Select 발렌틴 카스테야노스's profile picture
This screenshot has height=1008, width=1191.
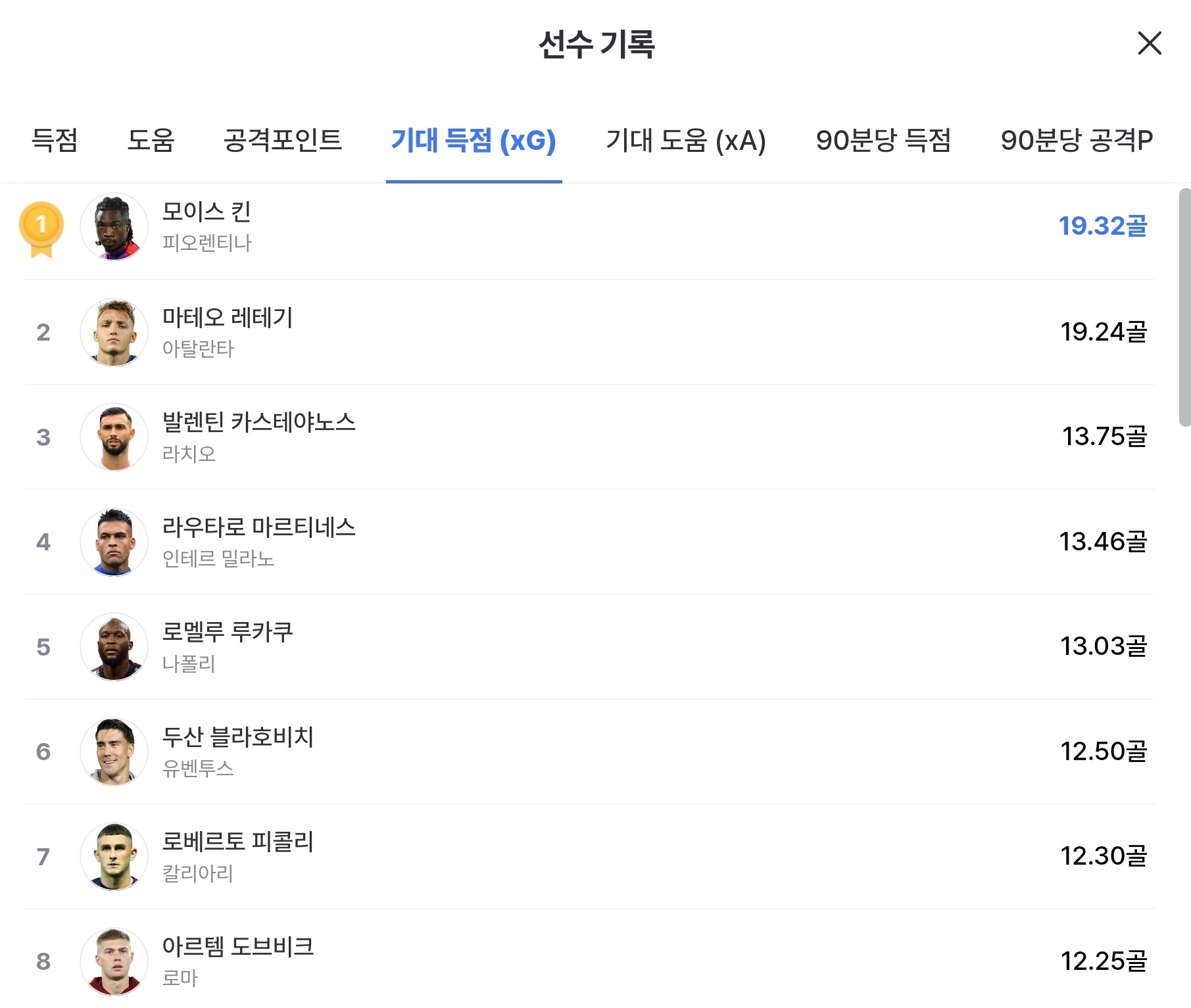coord(114,437)
